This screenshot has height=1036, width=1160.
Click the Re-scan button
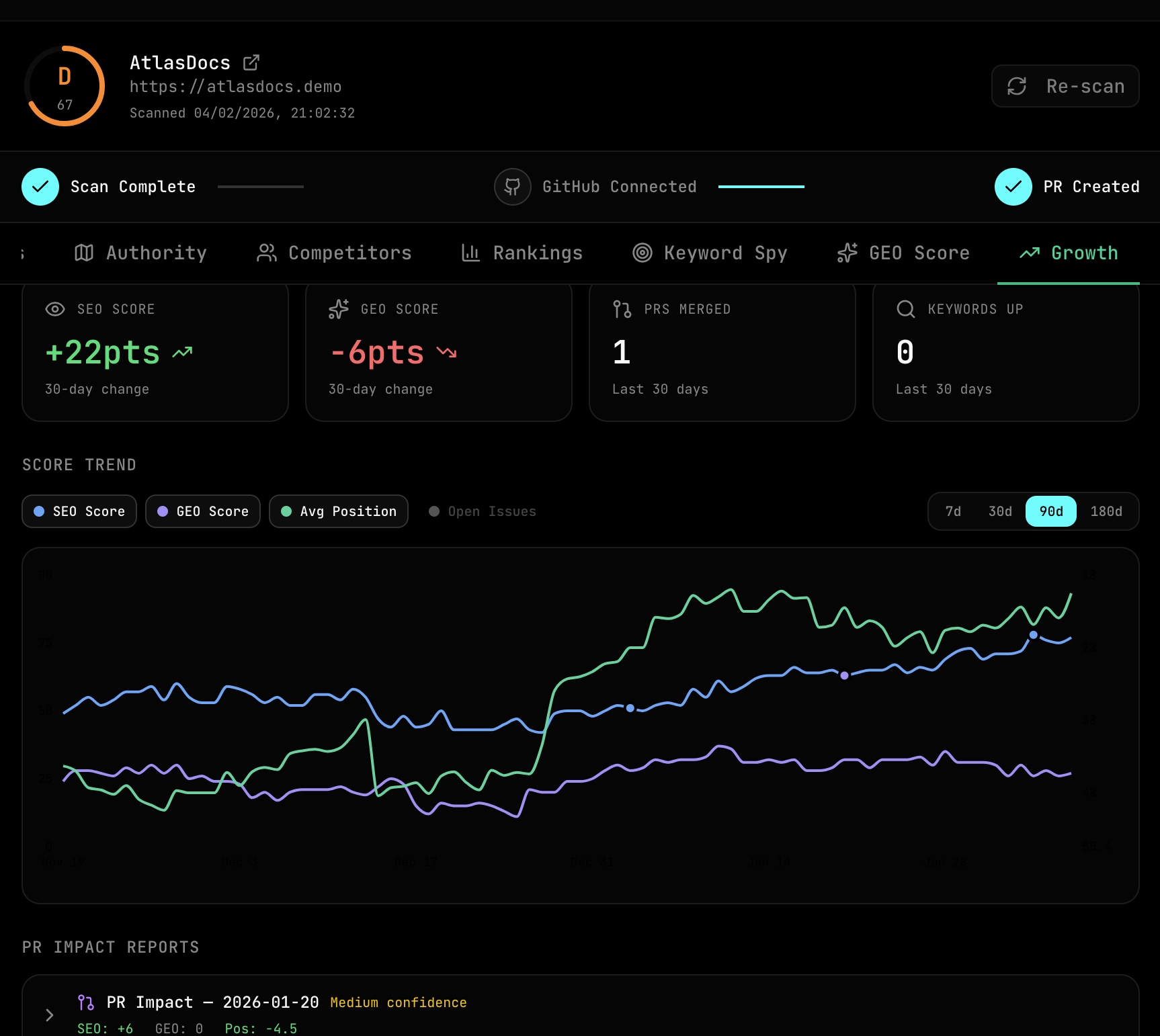1065,86
